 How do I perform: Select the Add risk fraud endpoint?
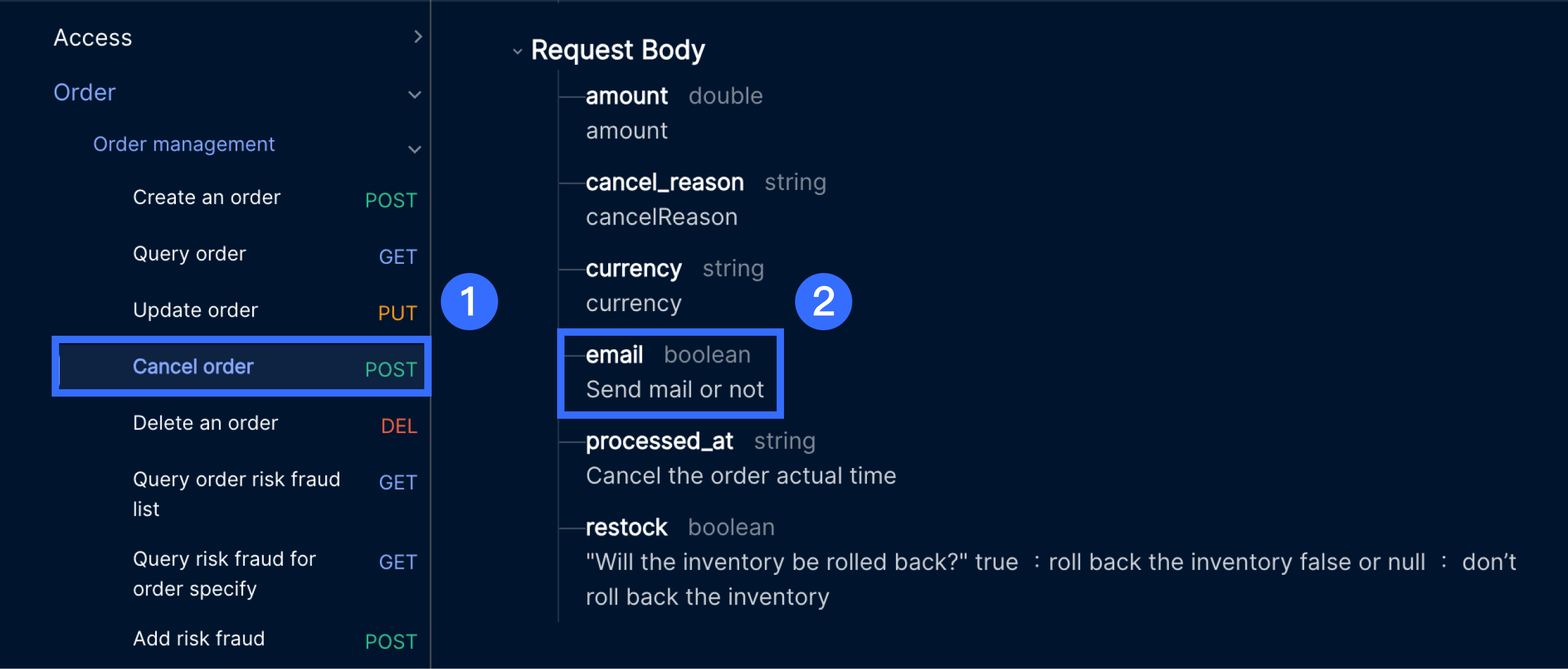click(199, 639)
